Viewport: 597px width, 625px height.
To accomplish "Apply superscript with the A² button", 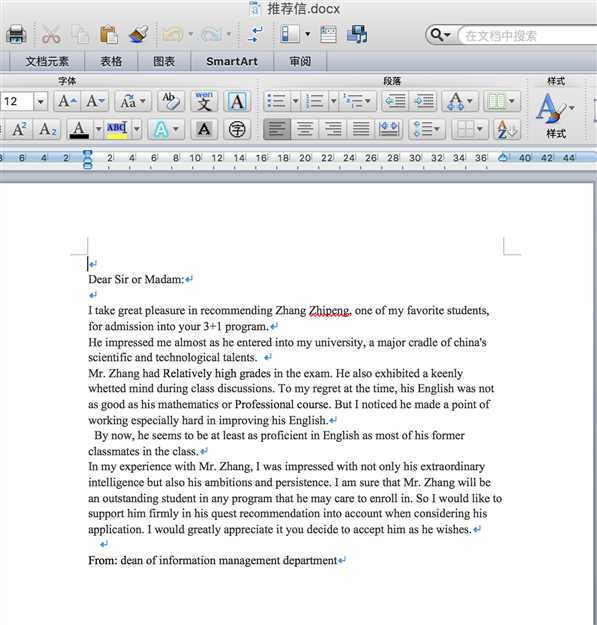I will click(x=19, y=129).
